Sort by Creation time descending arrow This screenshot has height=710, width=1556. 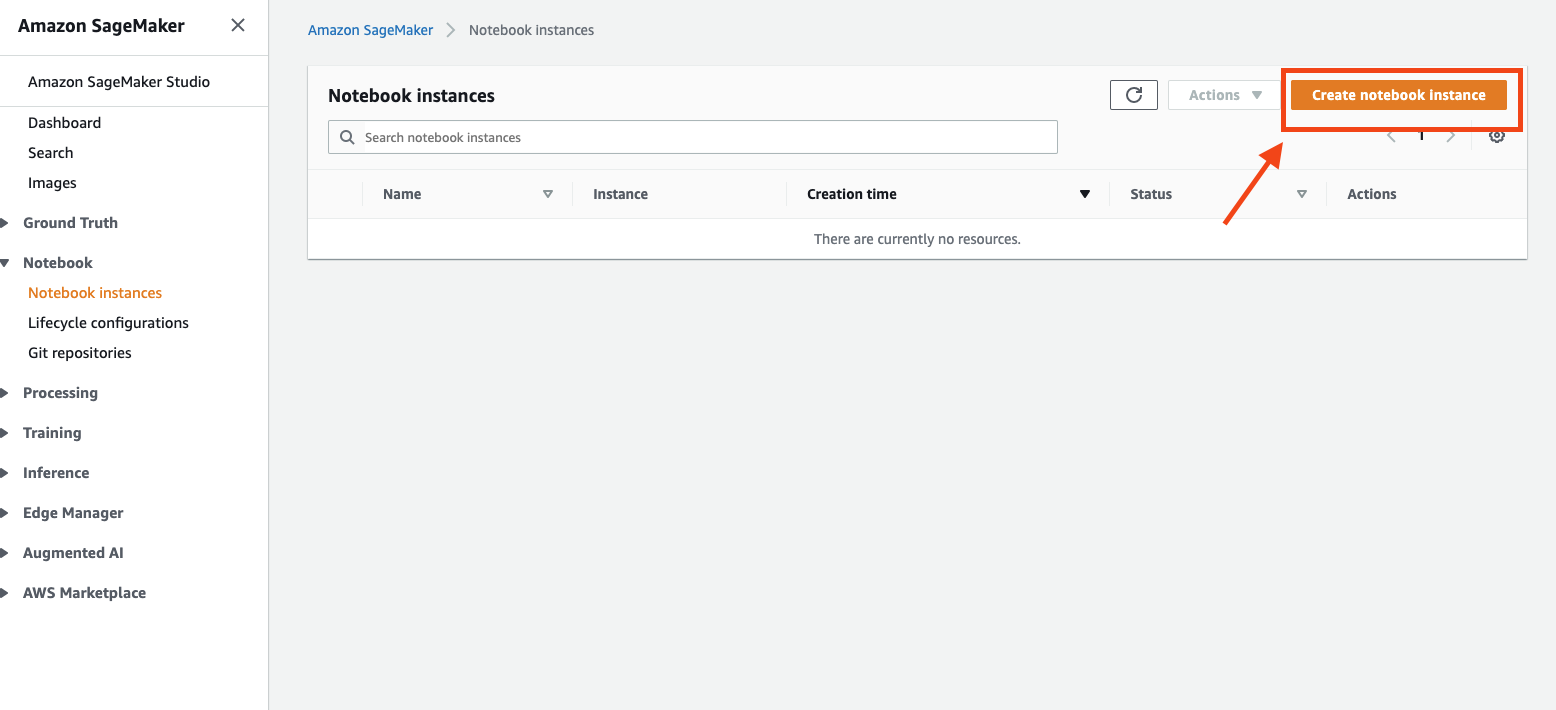click(x=1084, y=194)
